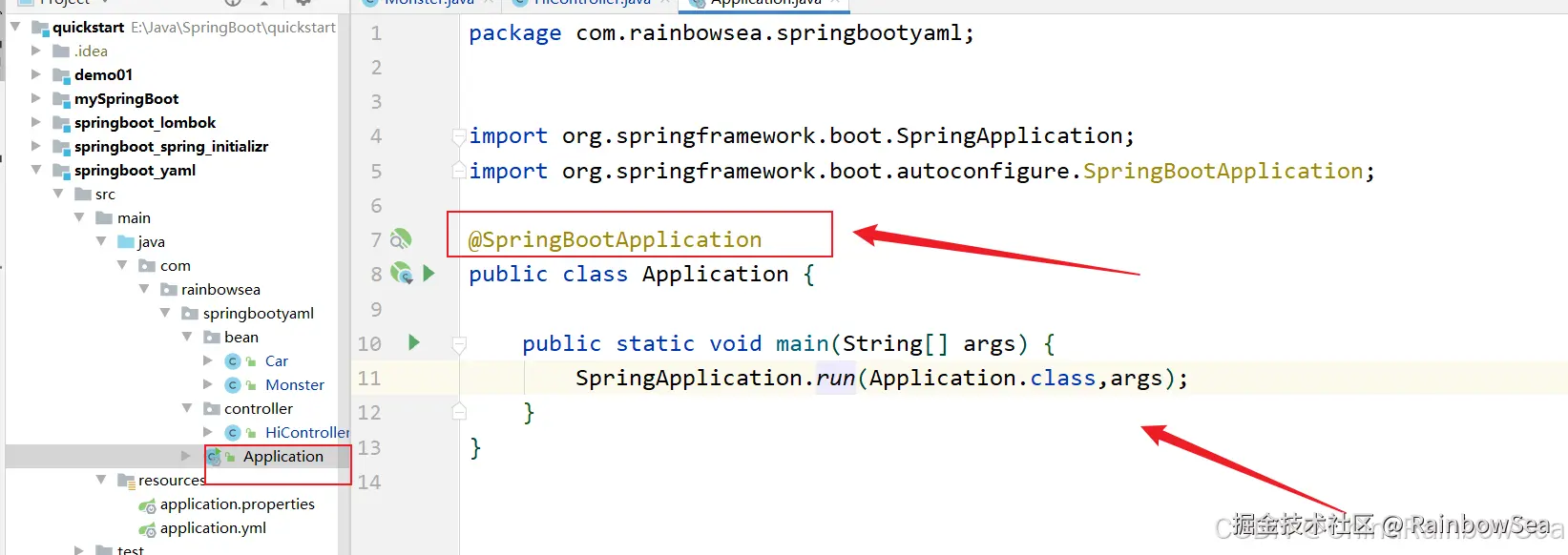Click the application.properties file icon
The height and width of the screenshot is (555, 1568).
(x=147, y=505)
